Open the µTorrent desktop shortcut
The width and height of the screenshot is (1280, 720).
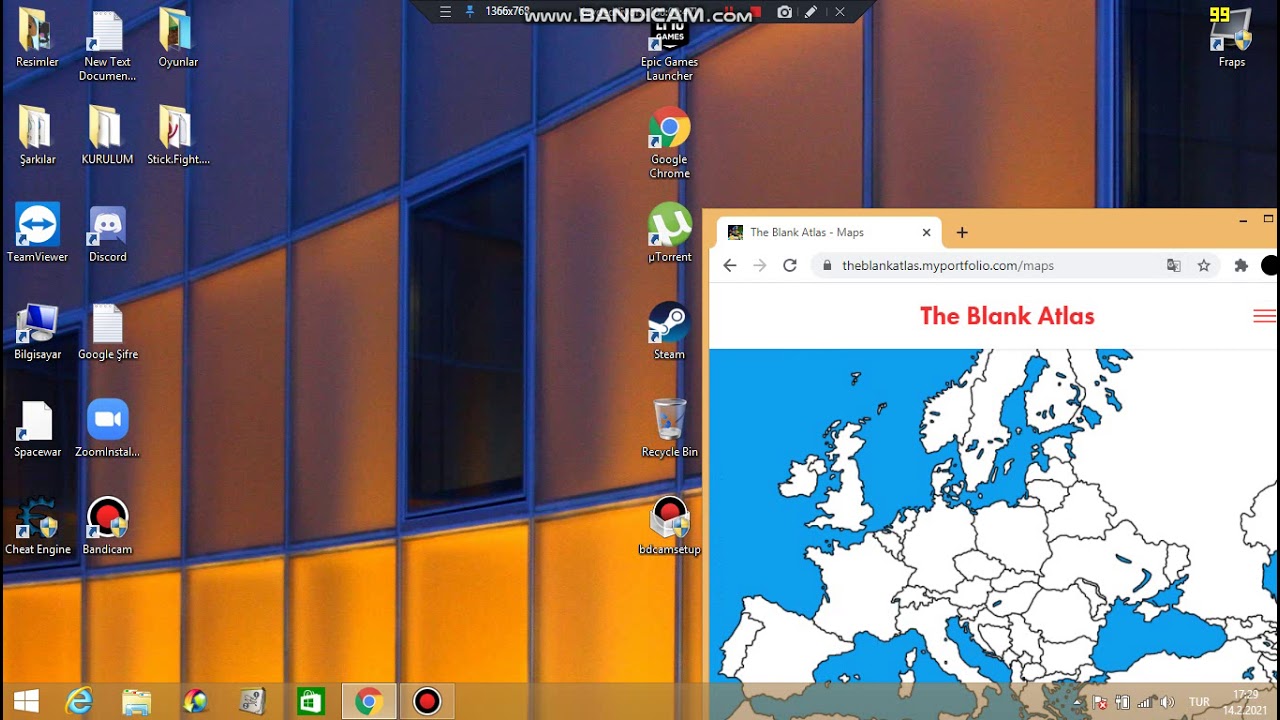[669, 232]
